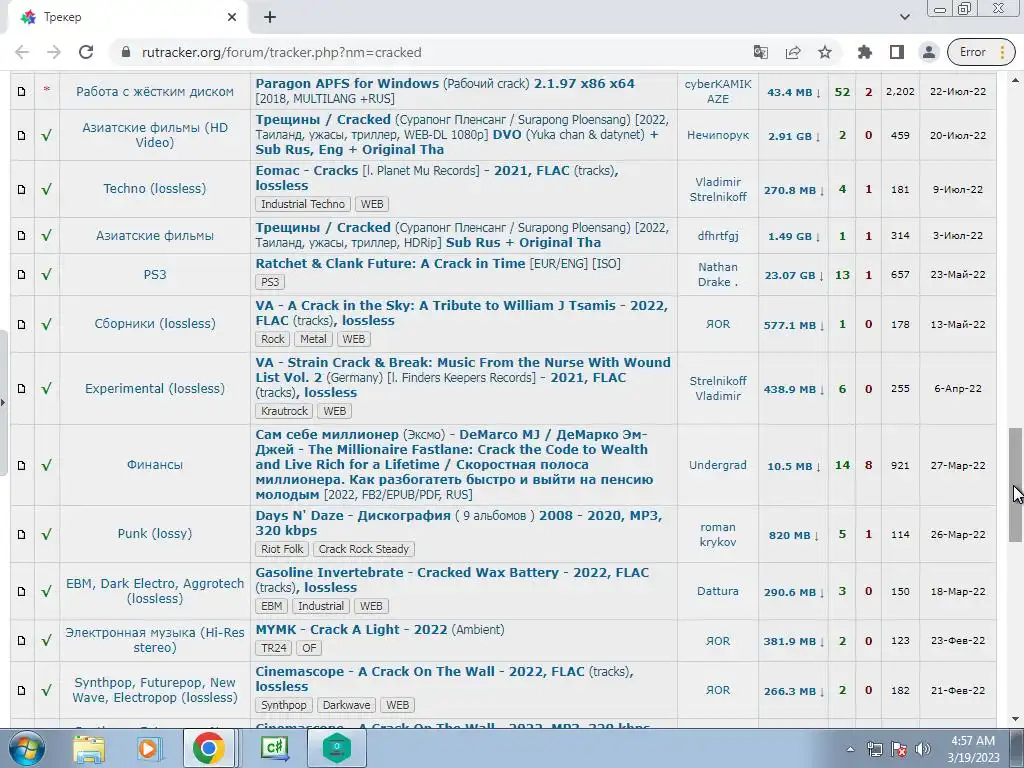
Task: Open author Undergrad profile
Action: tap(718, 465)
